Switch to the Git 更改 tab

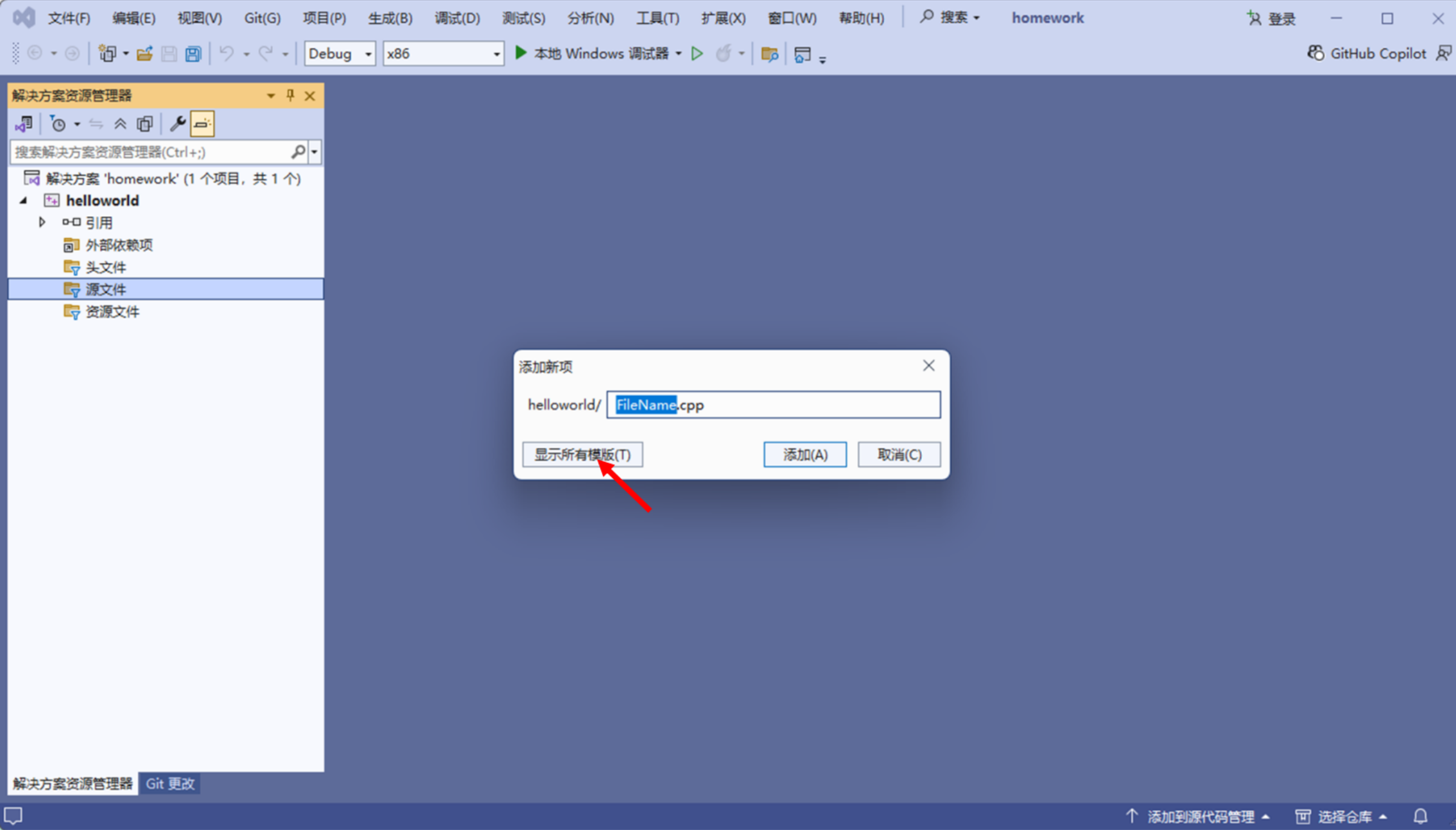170,784
